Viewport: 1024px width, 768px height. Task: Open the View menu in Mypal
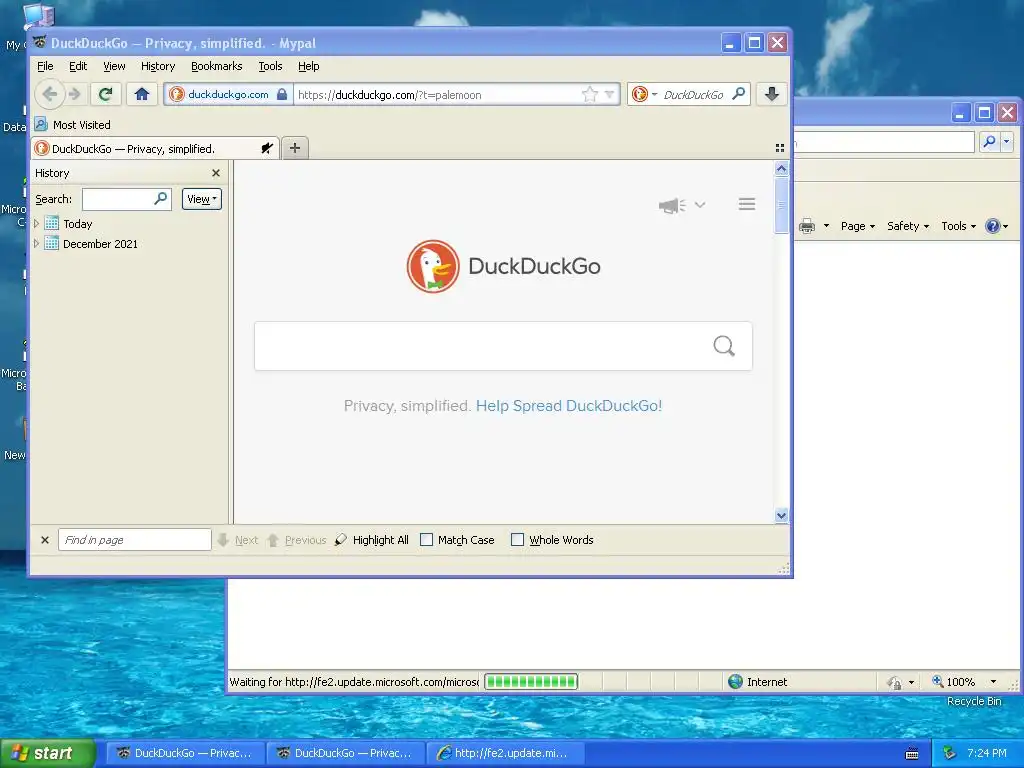click(114, 66)
